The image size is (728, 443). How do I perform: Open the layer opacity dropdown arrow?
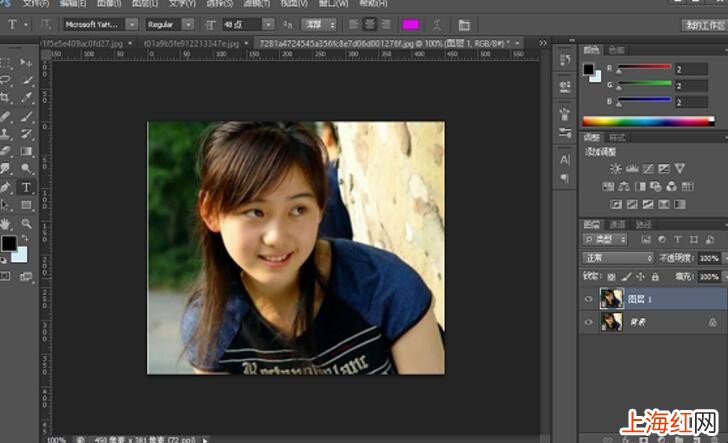(x=725, y=258)
